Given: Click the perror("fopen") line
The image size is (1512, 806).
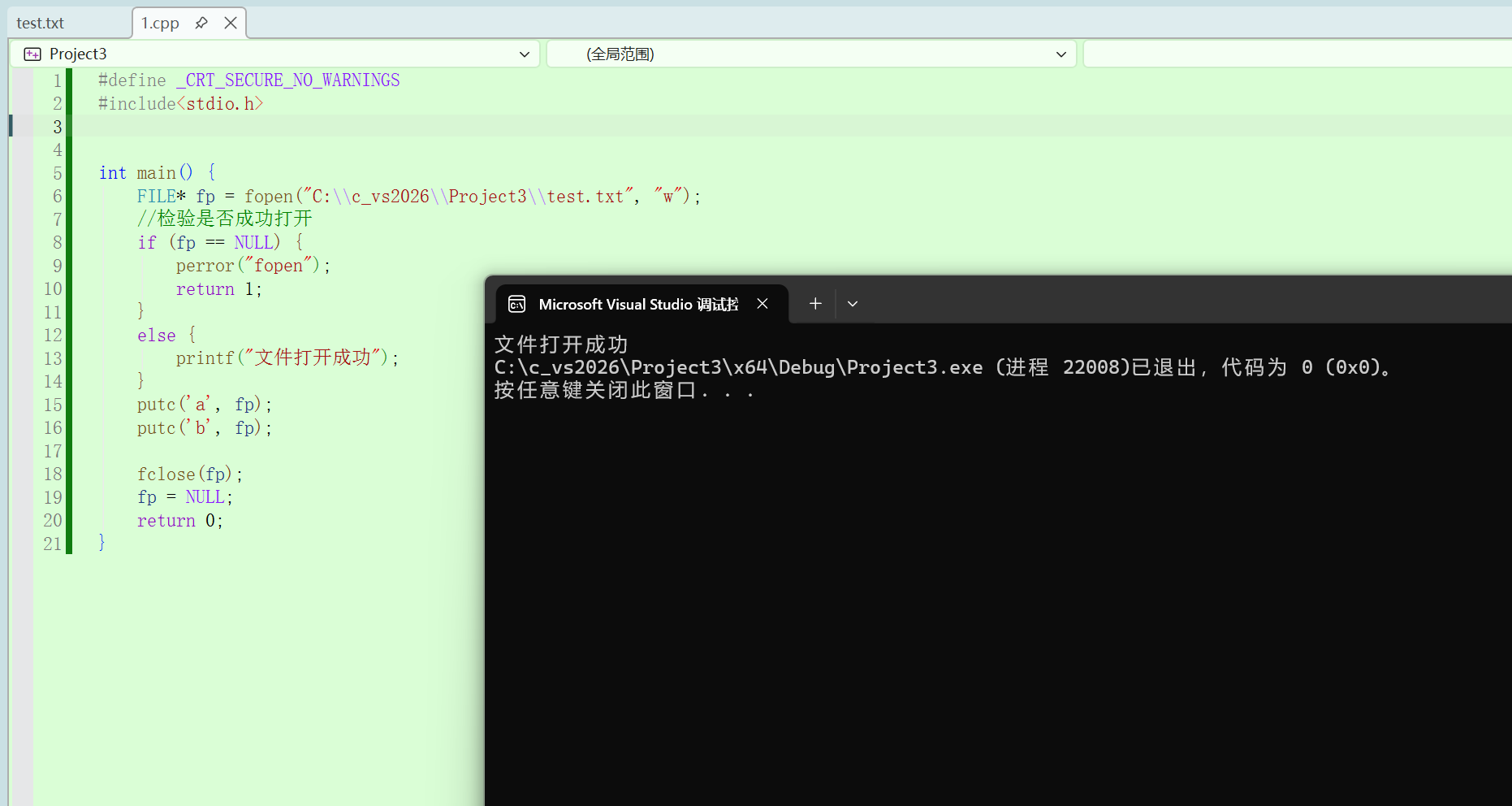Looking at the screenshot, I should [x=253, y=265].
